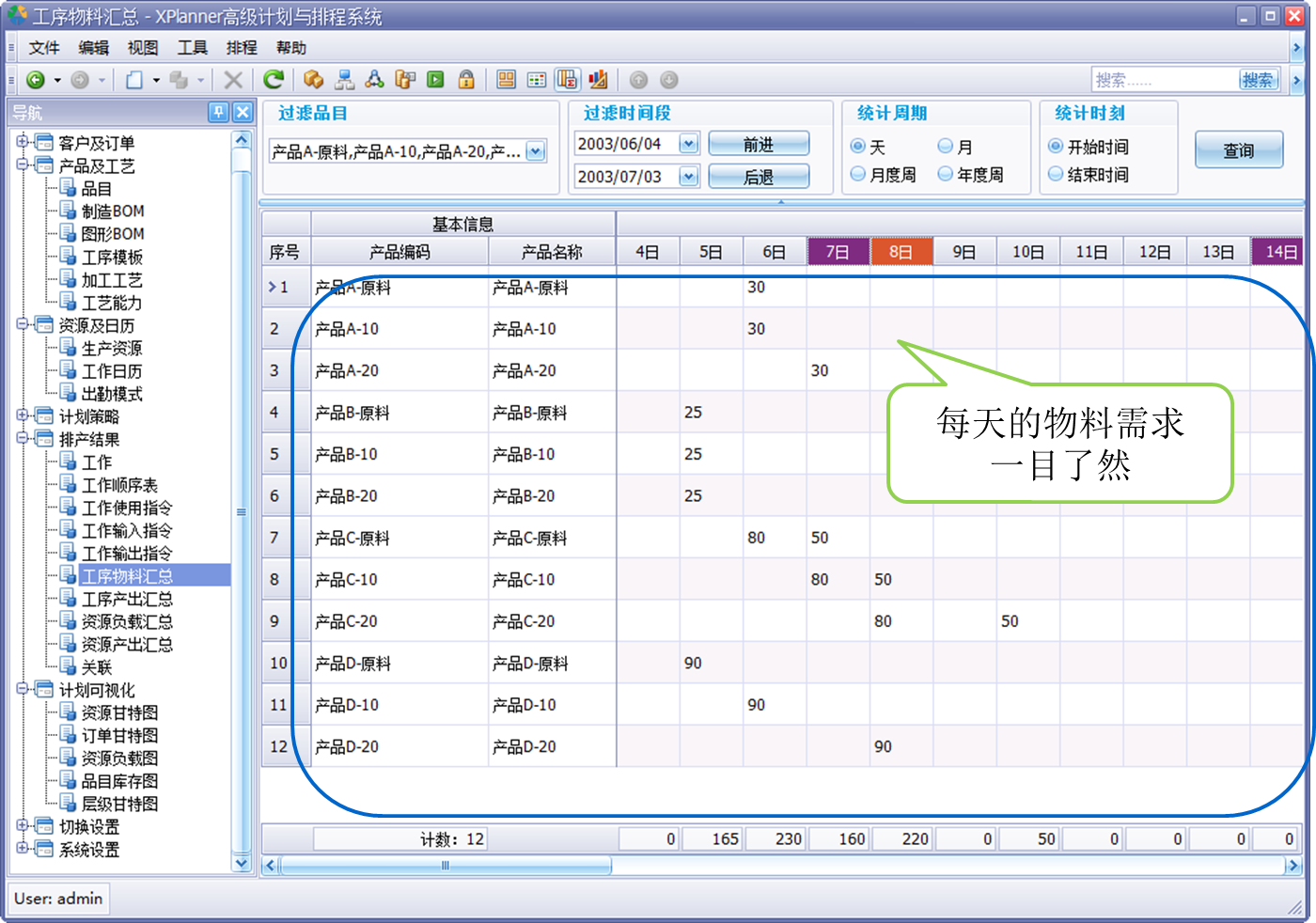Choose the 年度周 period option
This screenshot has width=1316, height=923.
[x=946, y=174]
